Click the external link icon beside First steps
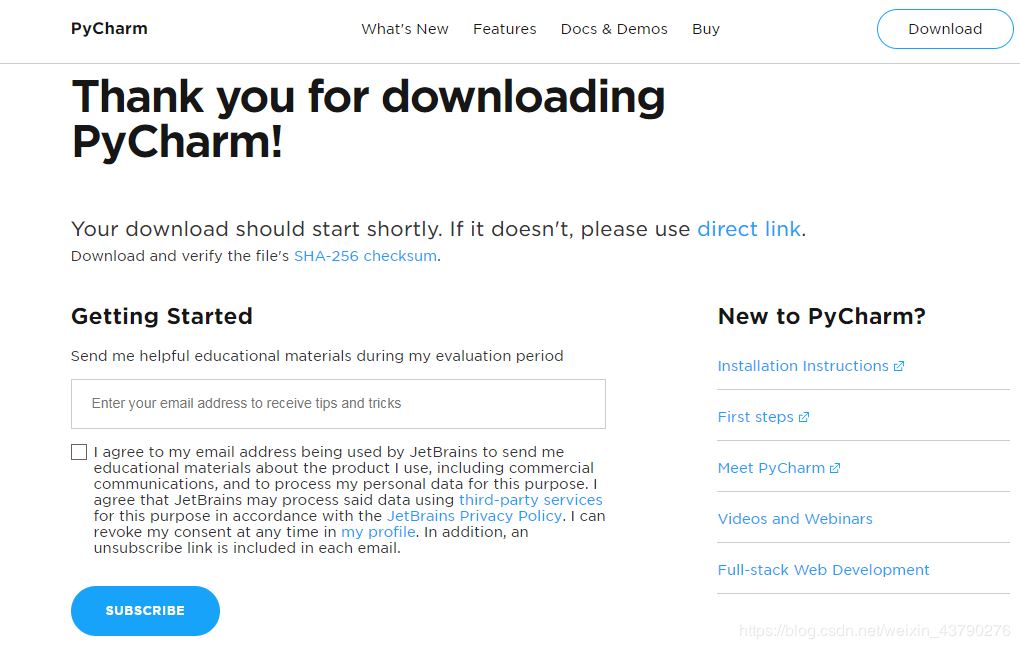1020x649 pixels. (x=804, y=417)
